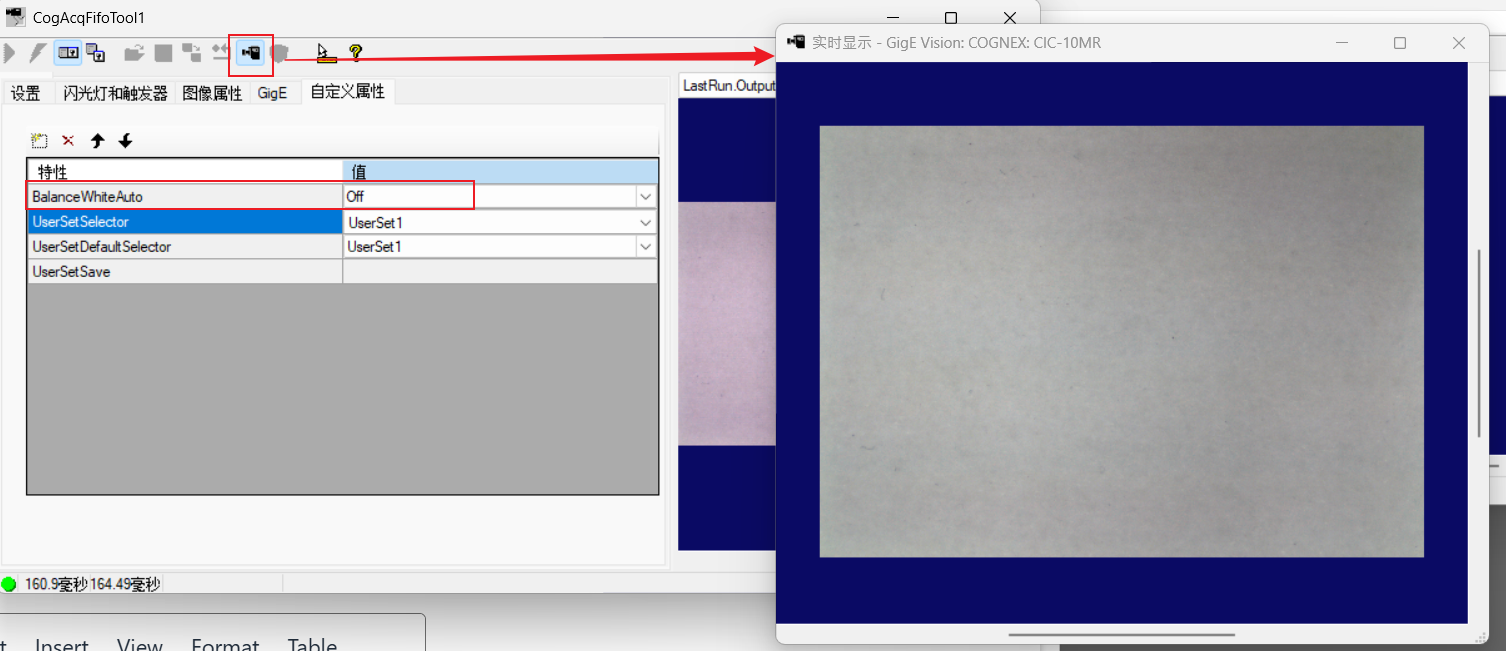Viewport: 1506px width, 651px height.
Task: Open help with the yellow question mark
Action: pos(355,53)
